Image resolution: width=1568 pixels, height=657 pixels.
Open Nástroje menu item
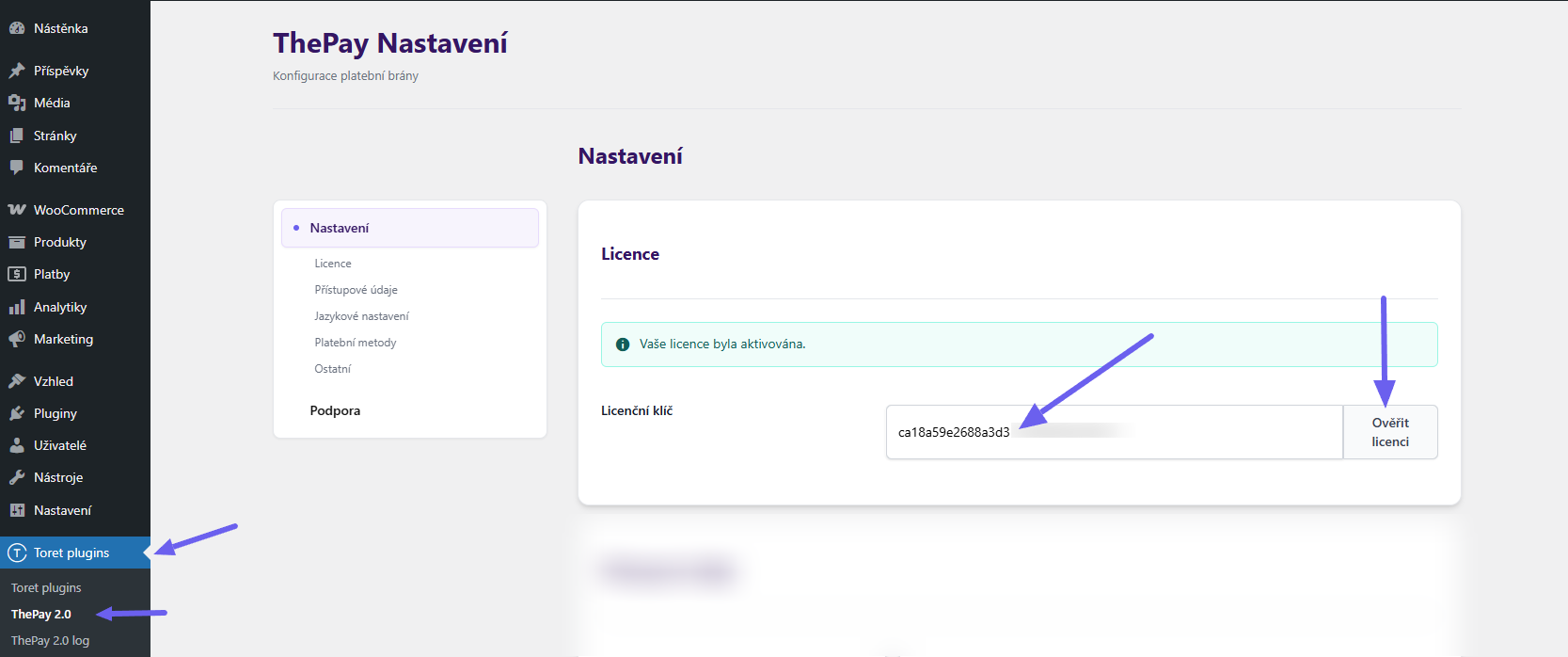[75, 477]
